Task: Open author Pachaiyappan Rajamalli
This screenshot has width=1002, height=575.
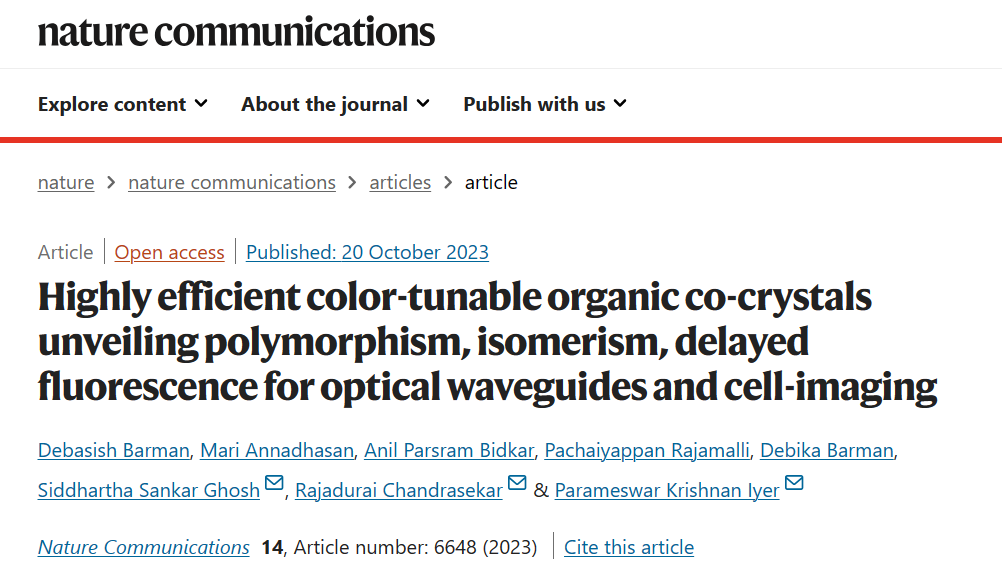Action: tap(647, 450)
